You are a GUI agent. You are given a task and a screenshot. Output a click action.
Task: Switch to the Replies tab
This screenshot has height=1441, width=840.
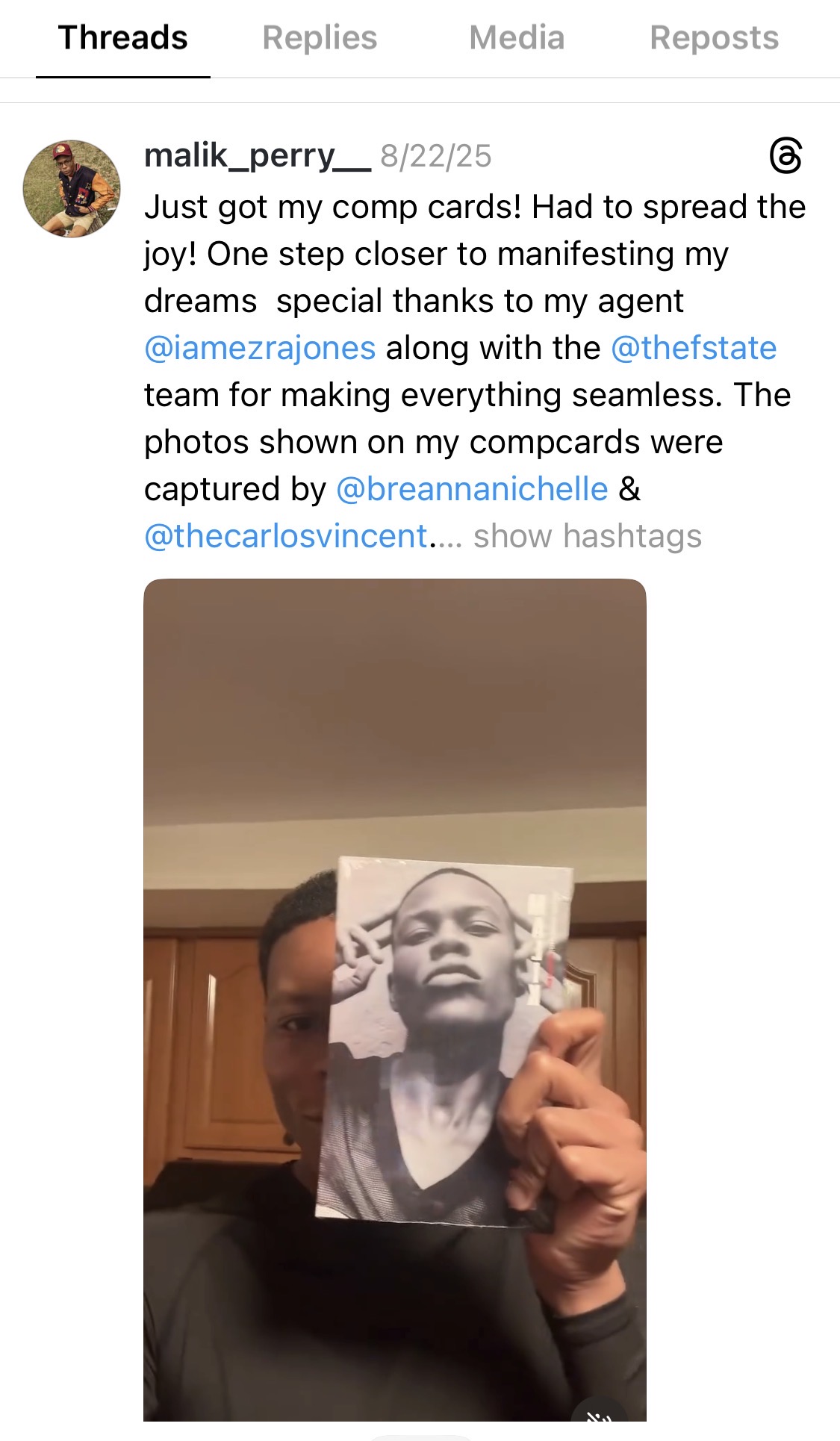(320, 38)
